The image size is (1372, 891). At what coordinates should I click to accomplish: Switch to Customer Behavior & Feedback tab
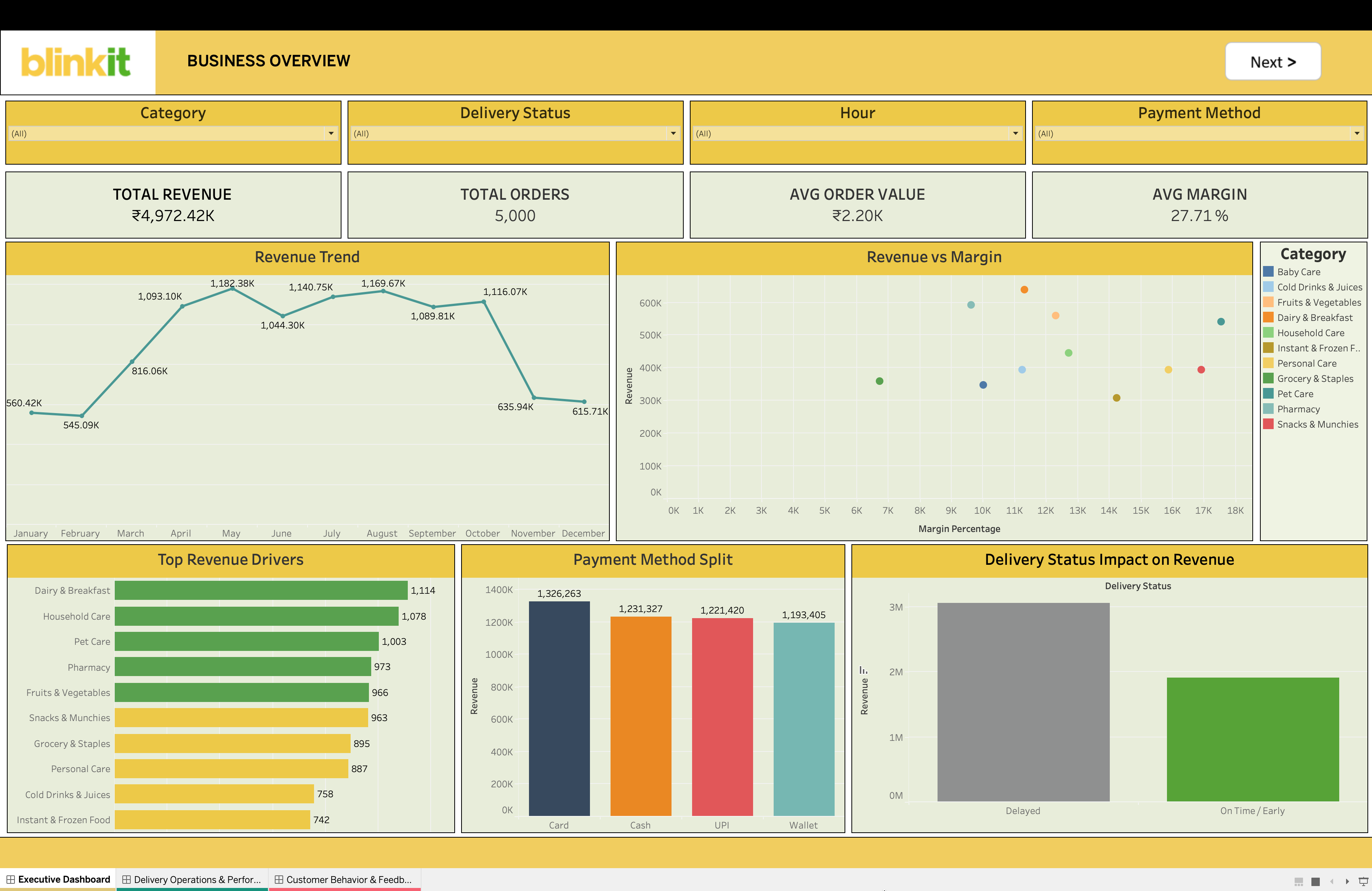345,880
